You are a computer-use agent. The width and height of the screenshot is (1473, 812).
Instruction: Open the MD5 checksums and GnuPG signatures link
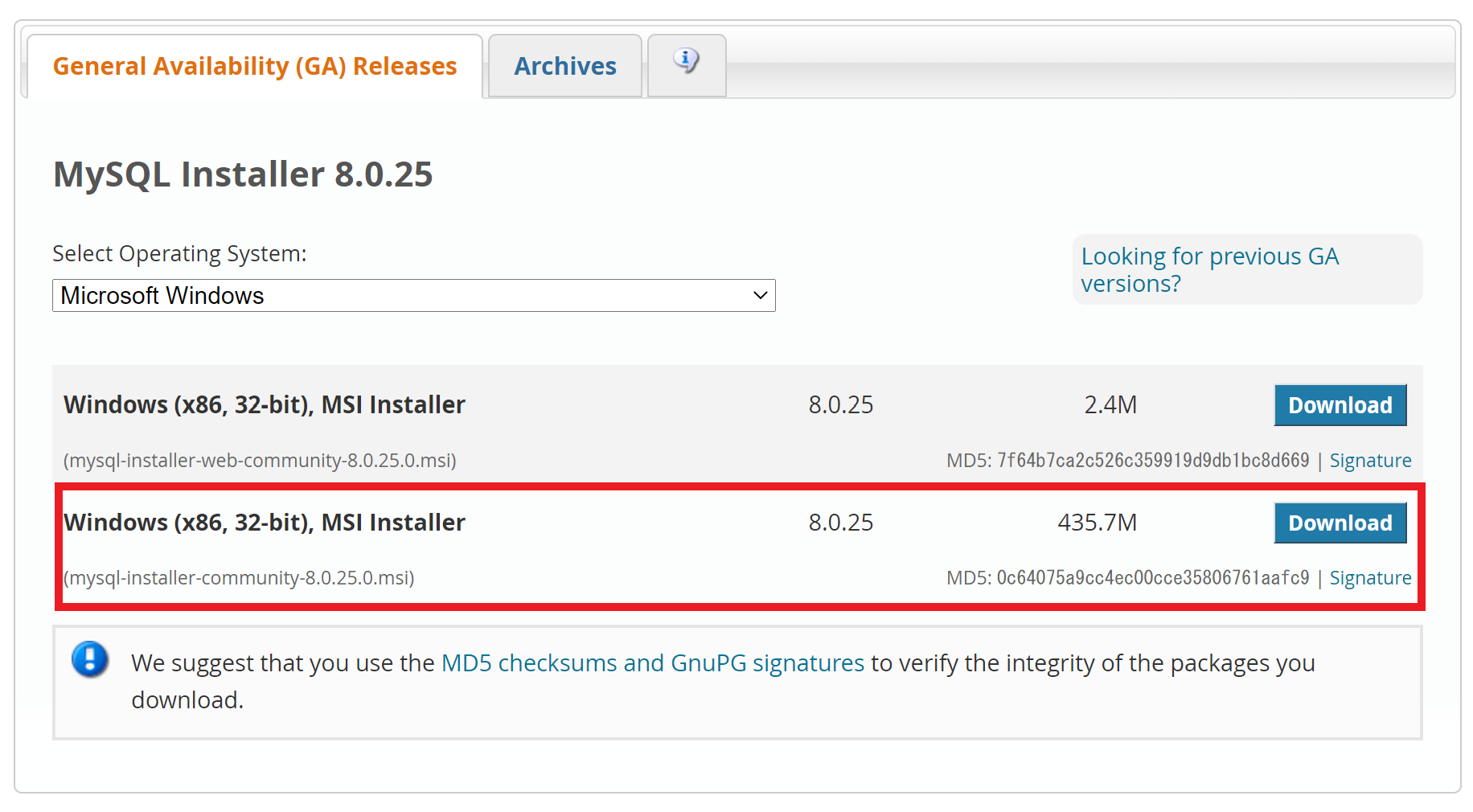(x=653, y=662)
